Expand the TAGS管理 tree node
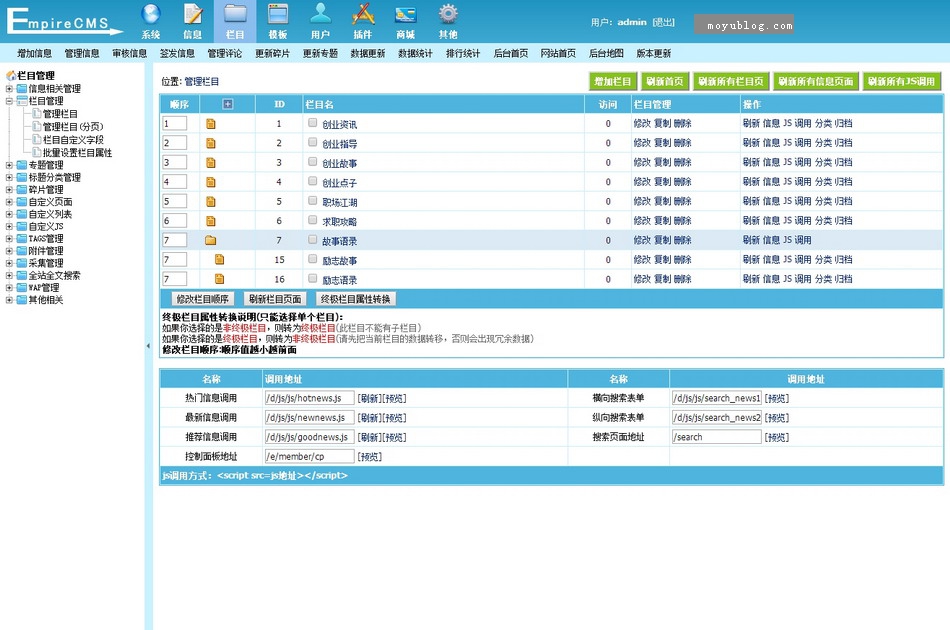 pyautogui.click(x=9, y=239)
